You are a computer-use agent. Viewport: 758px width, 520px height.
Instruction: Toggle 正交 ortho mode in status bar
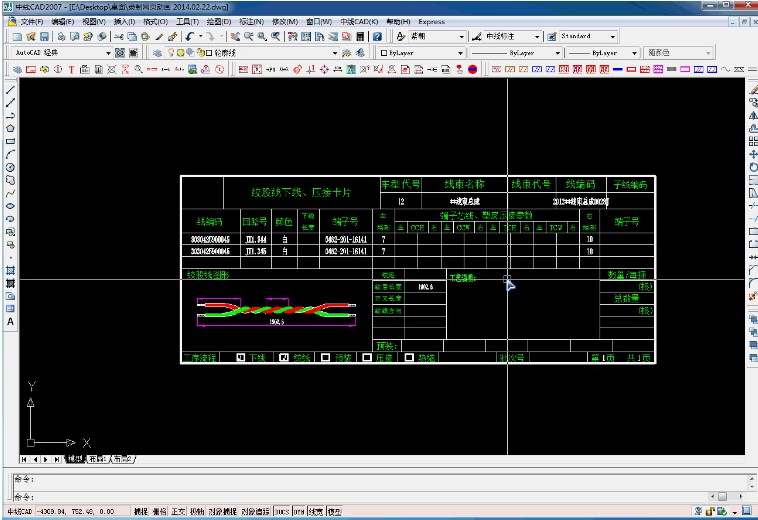click(176, 511)
